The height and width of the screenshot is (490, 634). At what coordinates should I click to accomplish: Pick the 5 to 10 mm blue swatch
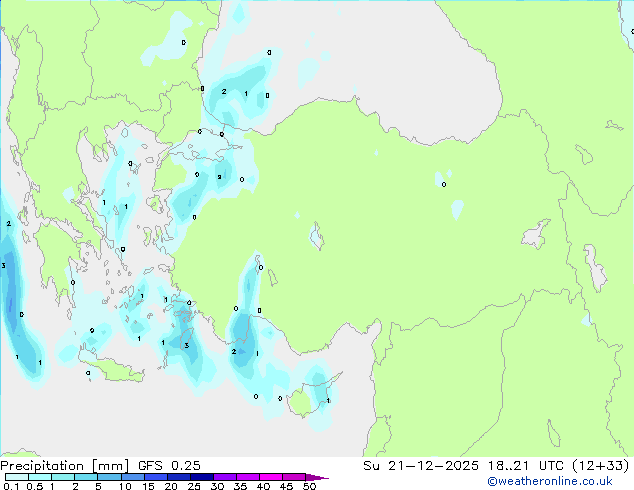point(109,477)
